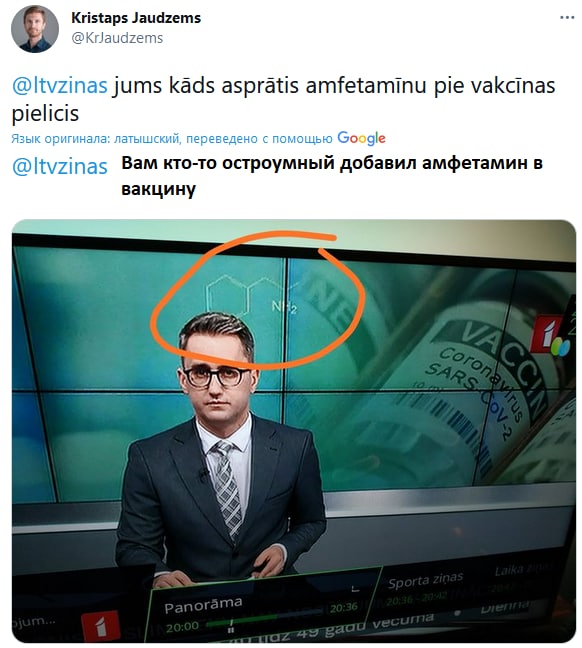
Task: Click the NH2 chemical structure graphic
Action: pos(251,294)
